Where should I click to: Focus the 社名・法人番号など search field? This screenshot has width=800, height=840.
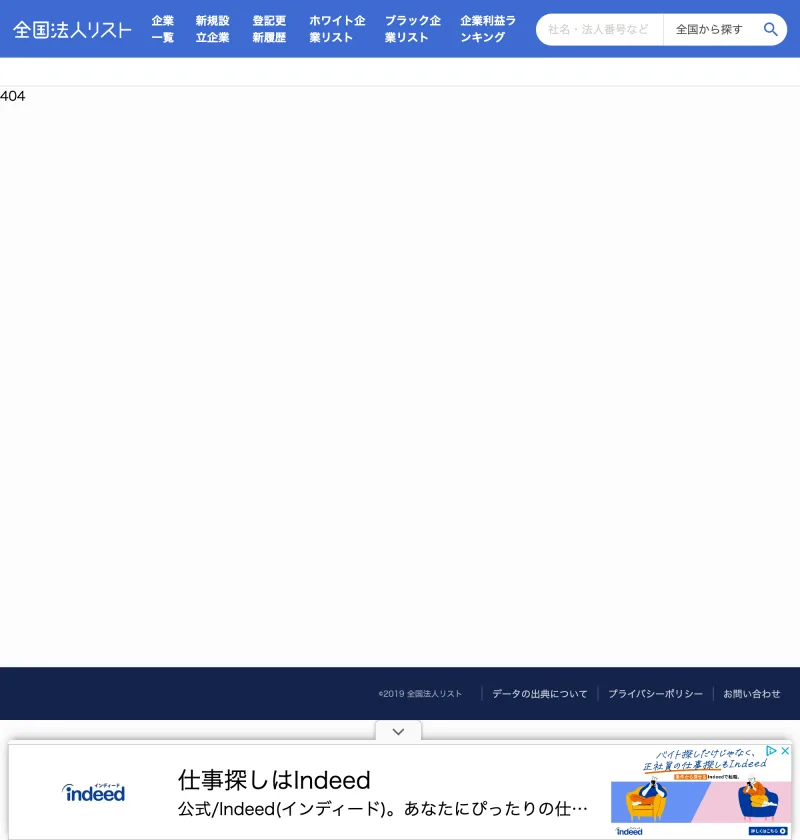tap(600, 29)
